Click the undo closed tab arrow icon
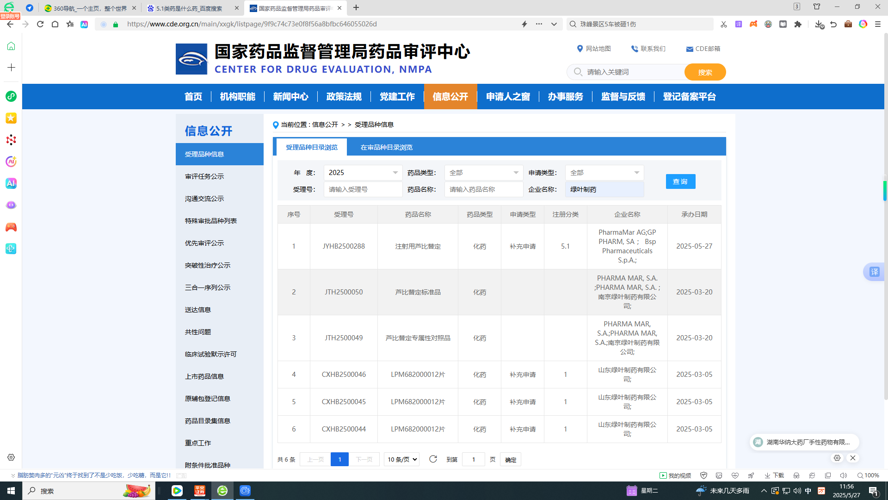This screenshot has height=500, width=888. (x=834, y=24)
